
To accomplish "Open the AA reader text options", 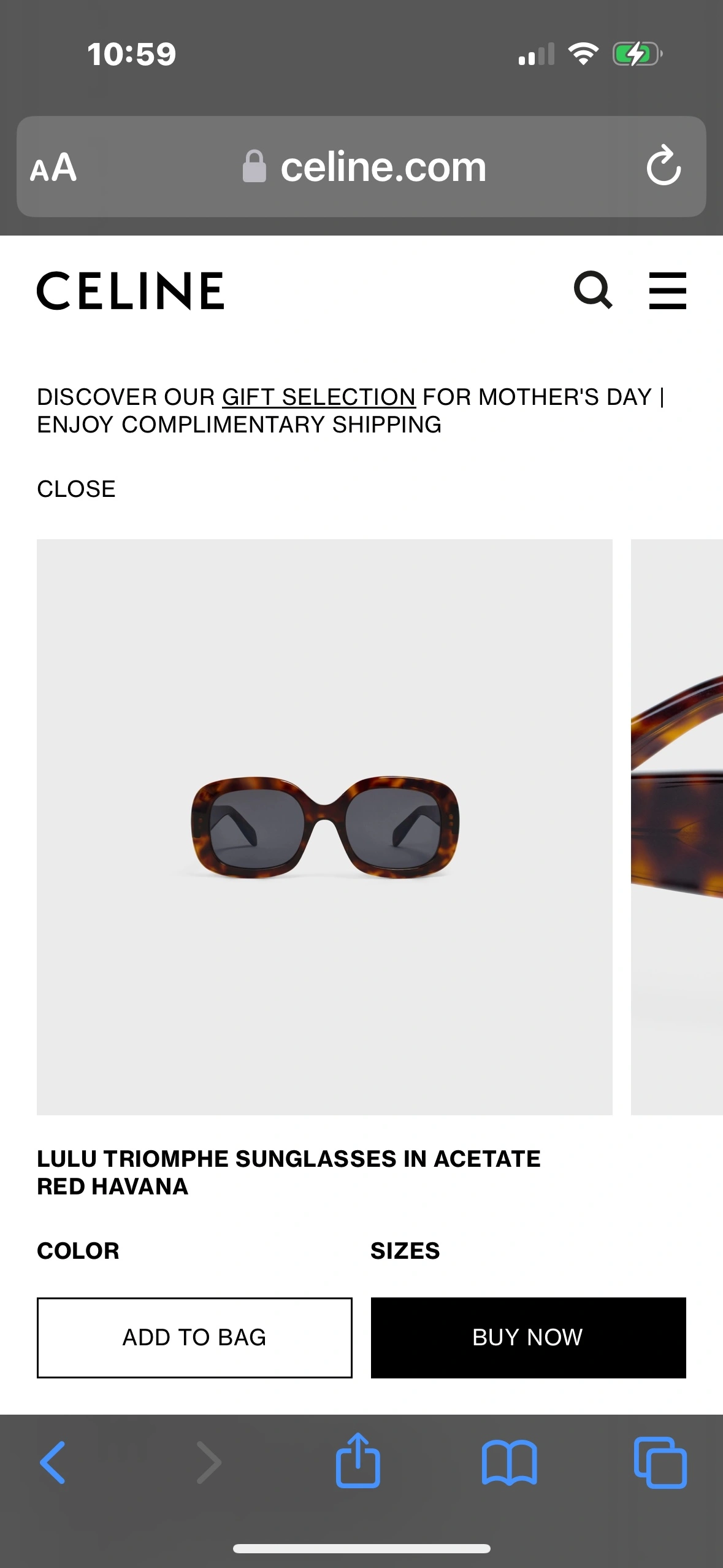I will [53, 167].
